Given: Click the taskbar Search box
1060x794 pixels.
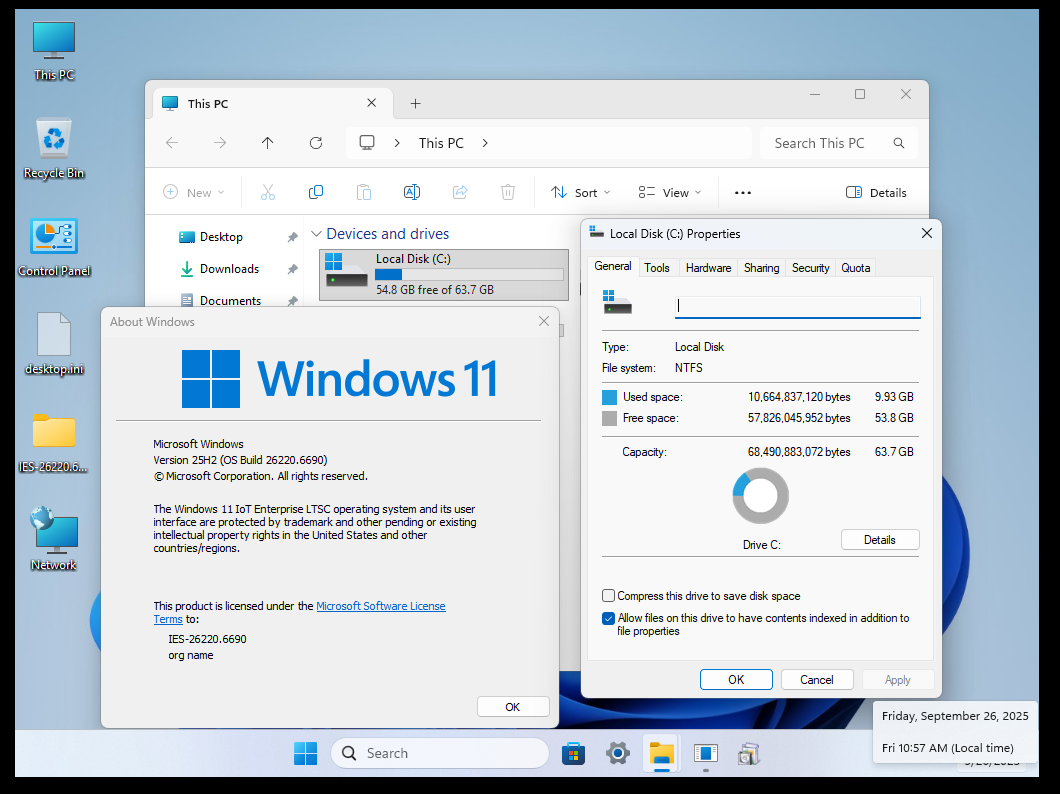Looking at the screenshot, I should coord(439,753).
